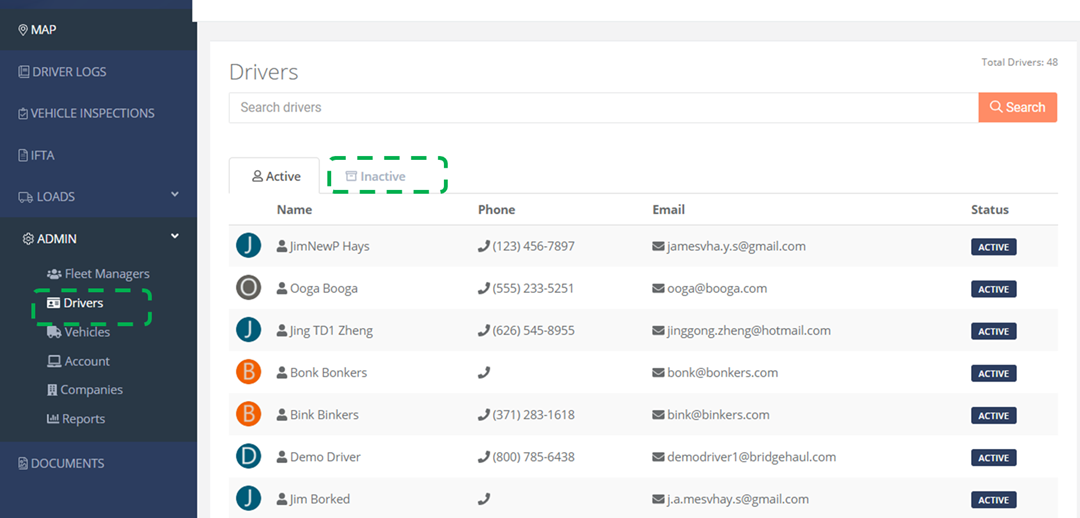Click Jing TD1 Zheng avatar

click(249, 329)
